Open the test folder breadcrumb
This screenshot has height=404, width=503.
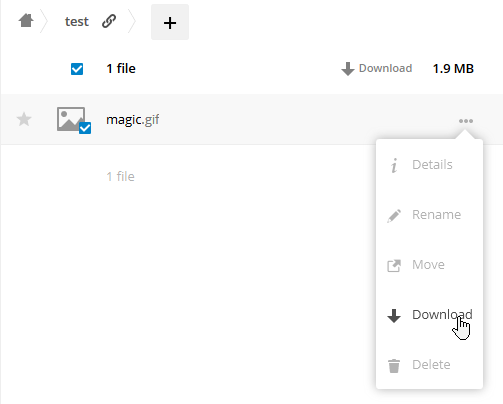(77, 22)
